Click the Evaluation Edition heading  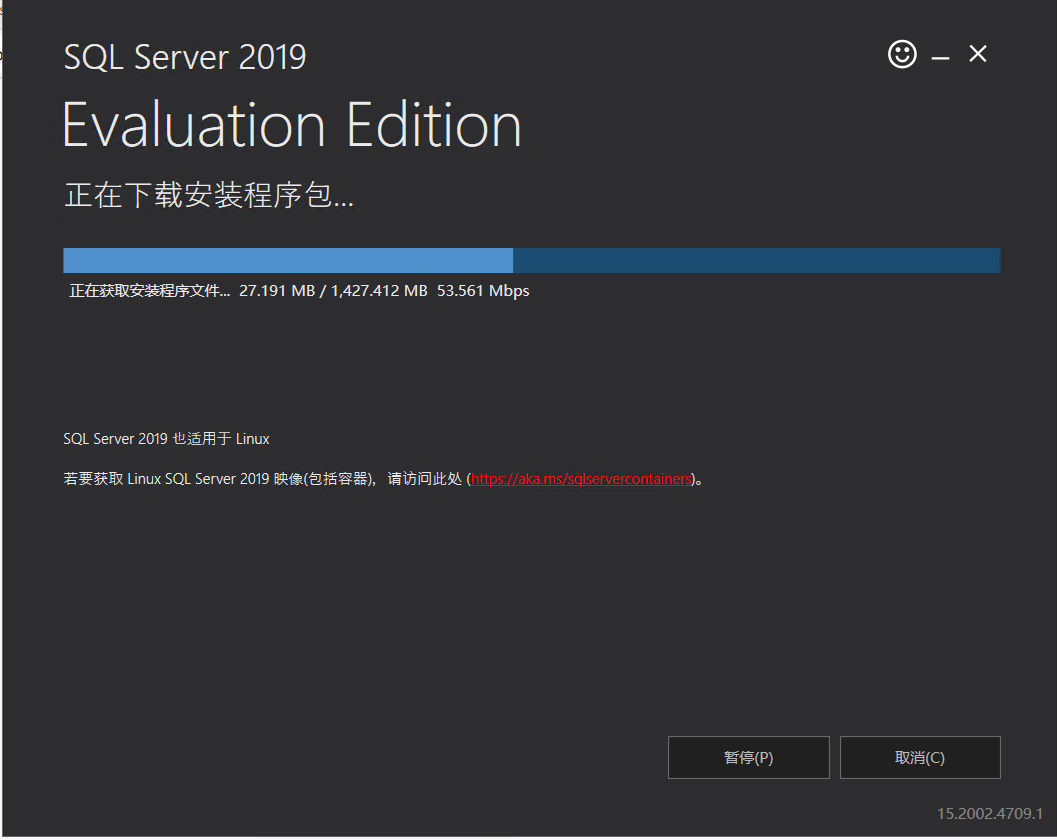coord(292,125)
